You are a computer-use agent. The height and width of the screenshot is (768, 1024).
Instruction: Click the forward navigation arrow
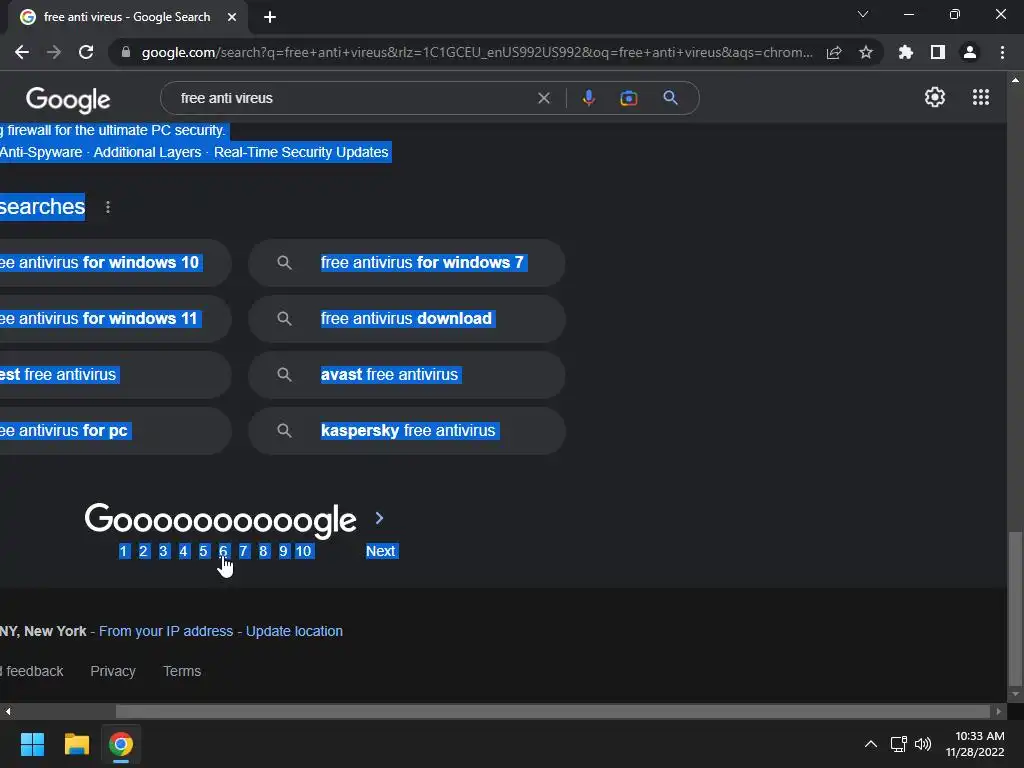point(54,52)
